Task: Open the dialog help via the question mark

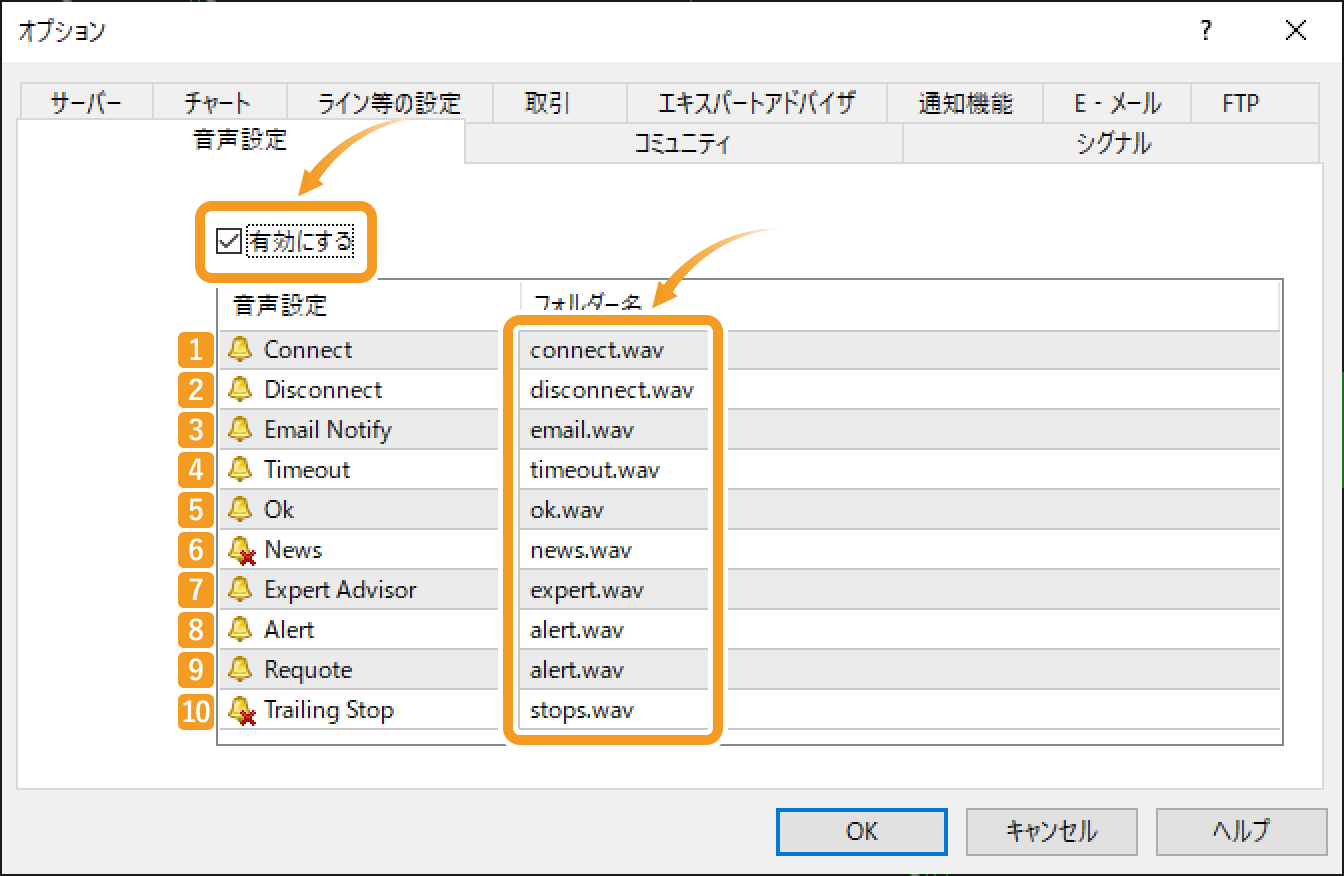Action: click(1205, 31)
